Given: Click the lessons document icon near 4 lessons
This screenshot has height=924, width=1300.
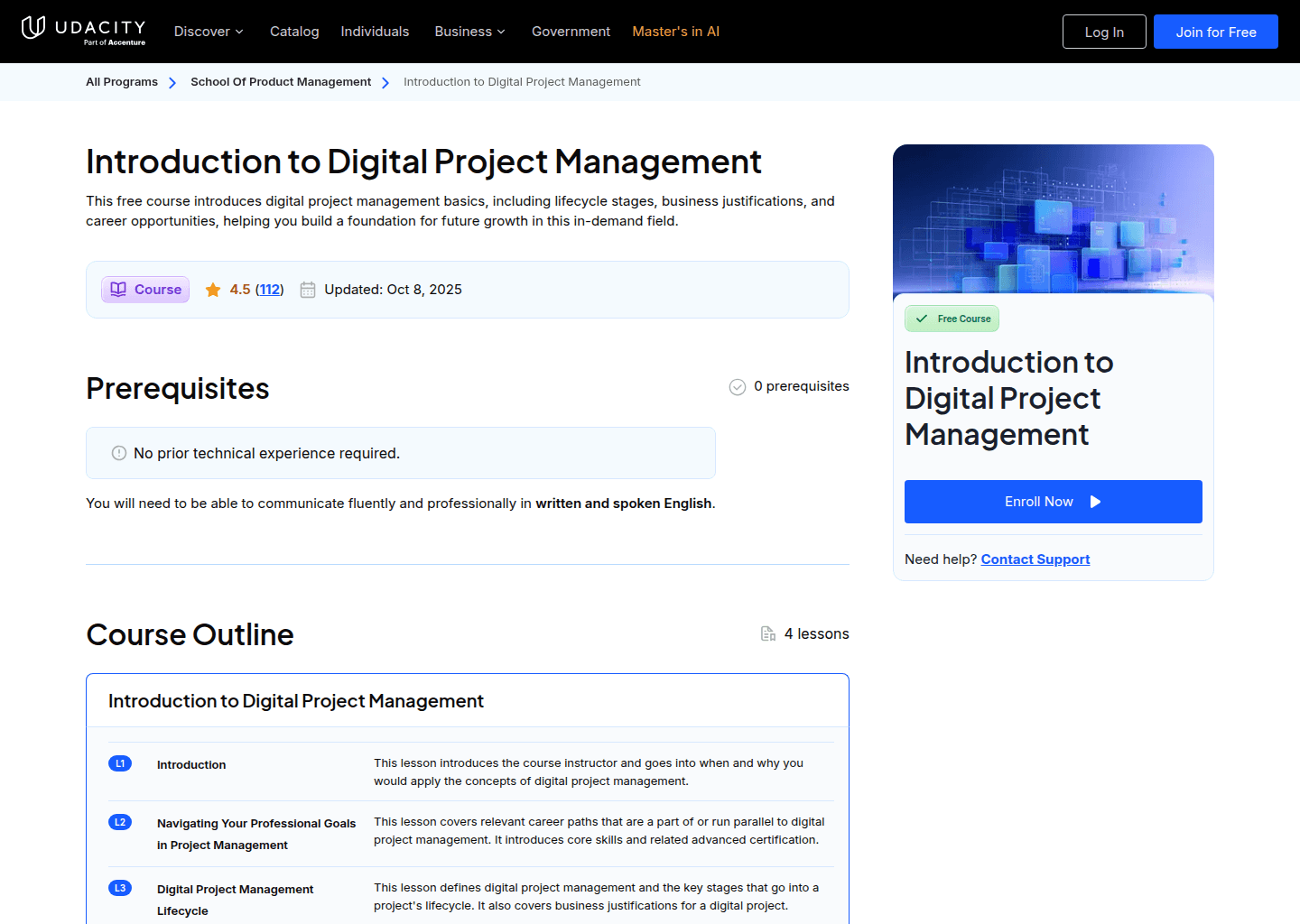Looking at the screenshot, I should pos(767,633).
